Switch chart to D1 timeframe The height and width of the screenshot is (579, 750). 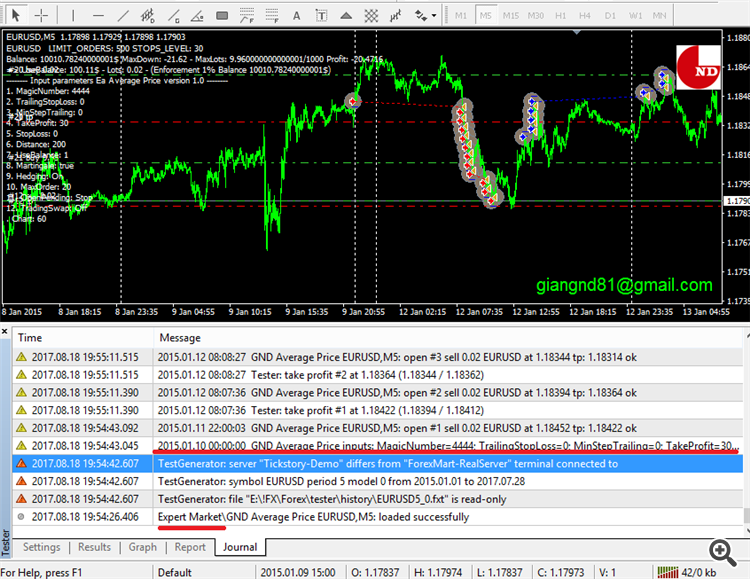(x=610, y=16)
